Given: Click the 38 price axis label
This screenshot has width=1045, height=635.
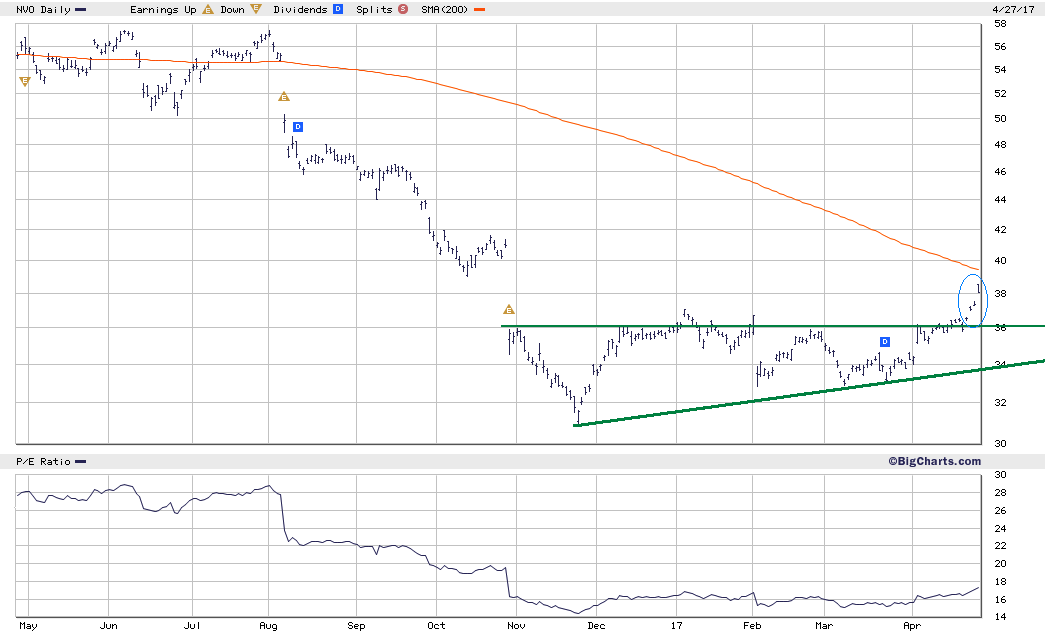Looking at the screenshot, I should click(x=1000, y=294).
